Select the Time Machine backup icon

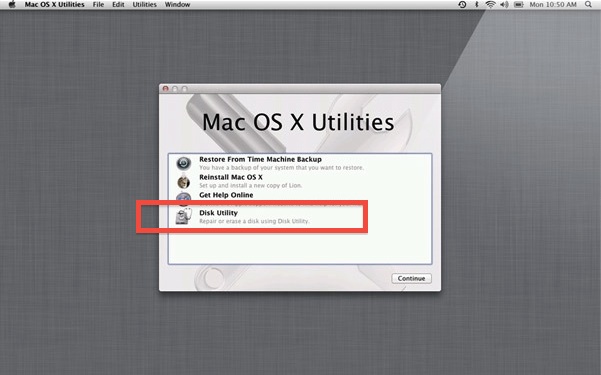(x=184, y=163)
